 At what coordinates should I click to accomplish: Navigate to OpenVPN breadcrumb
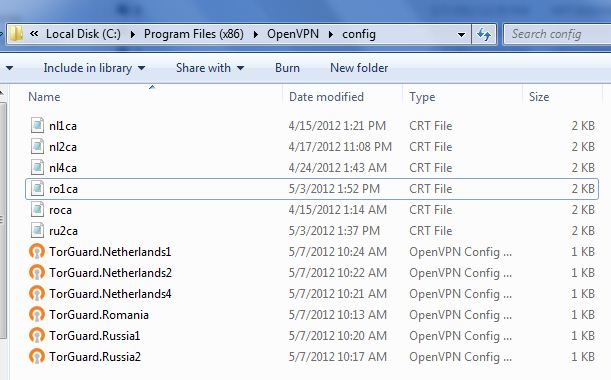[293, 34]
